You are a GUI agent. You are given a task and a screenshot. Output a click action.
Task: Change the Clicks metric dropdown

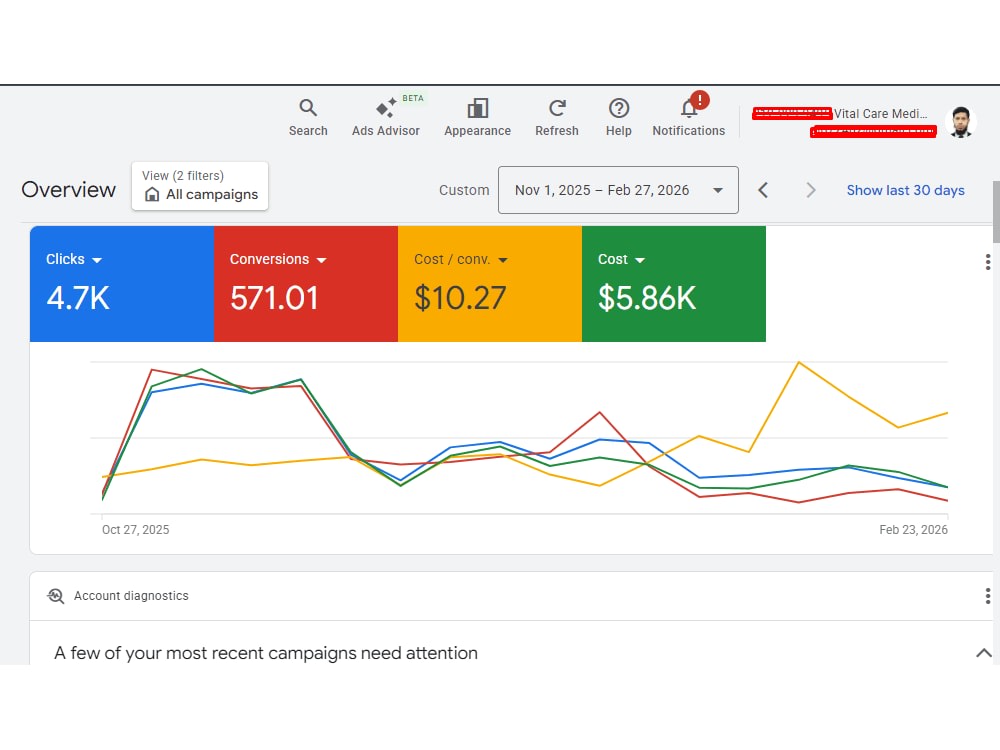73,260
